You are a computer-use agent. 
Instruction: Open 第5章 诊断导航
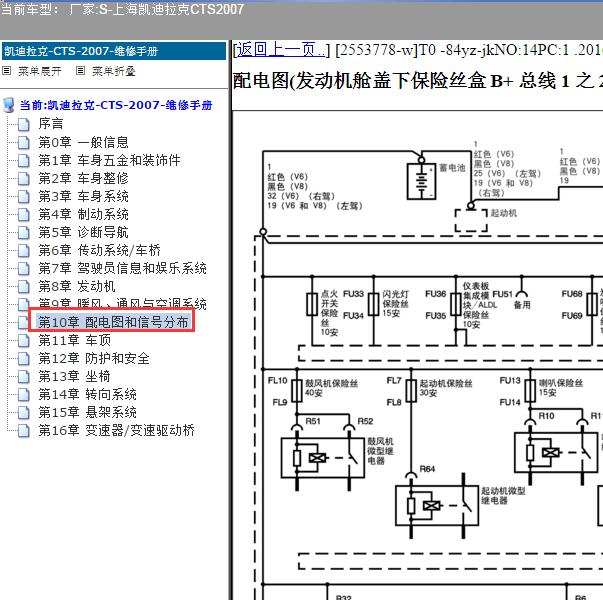(83, 232)
